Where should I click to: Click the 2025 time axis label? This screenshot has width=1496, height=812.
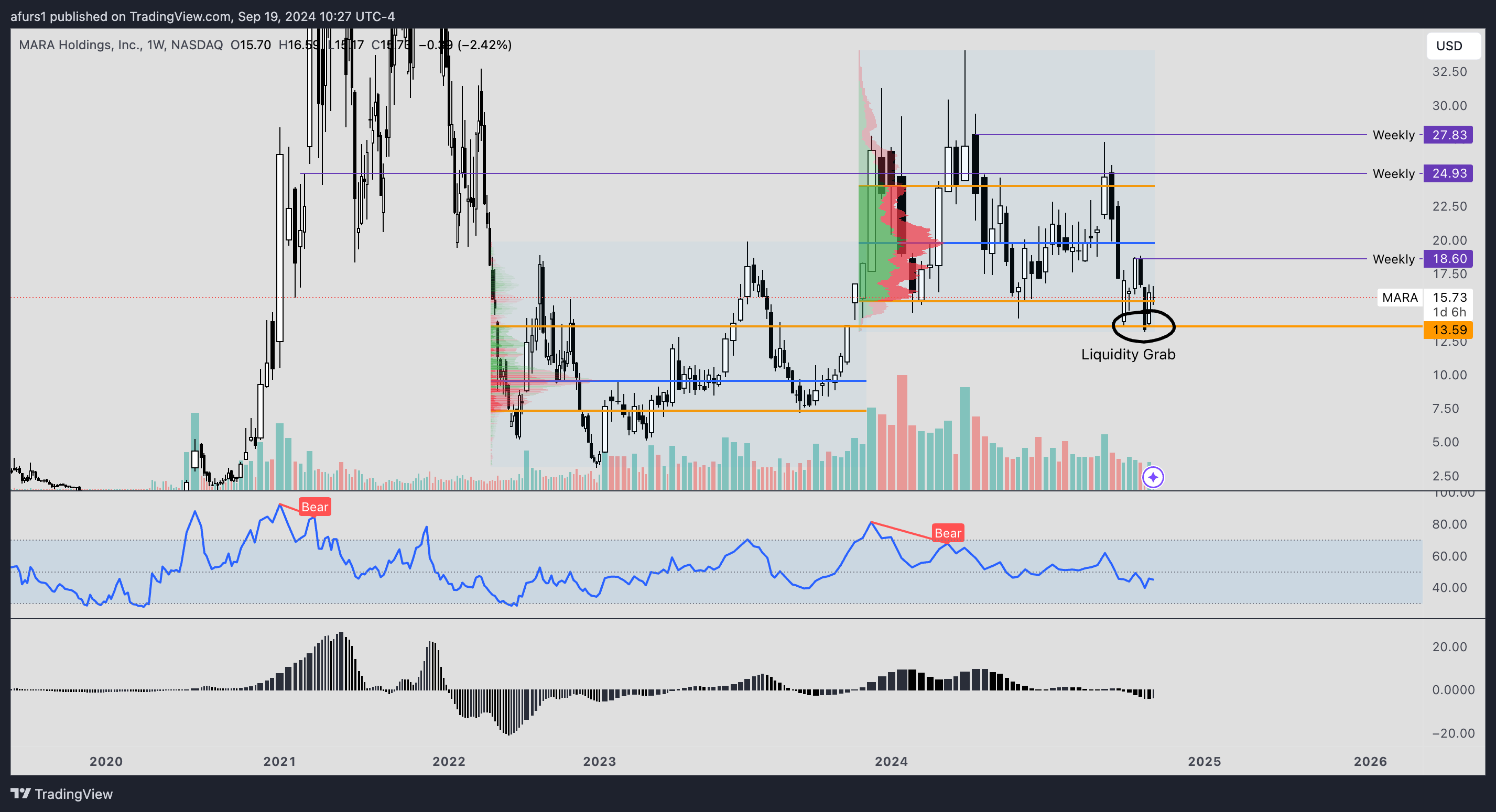pyautogui.click(x=1205, y=761)
